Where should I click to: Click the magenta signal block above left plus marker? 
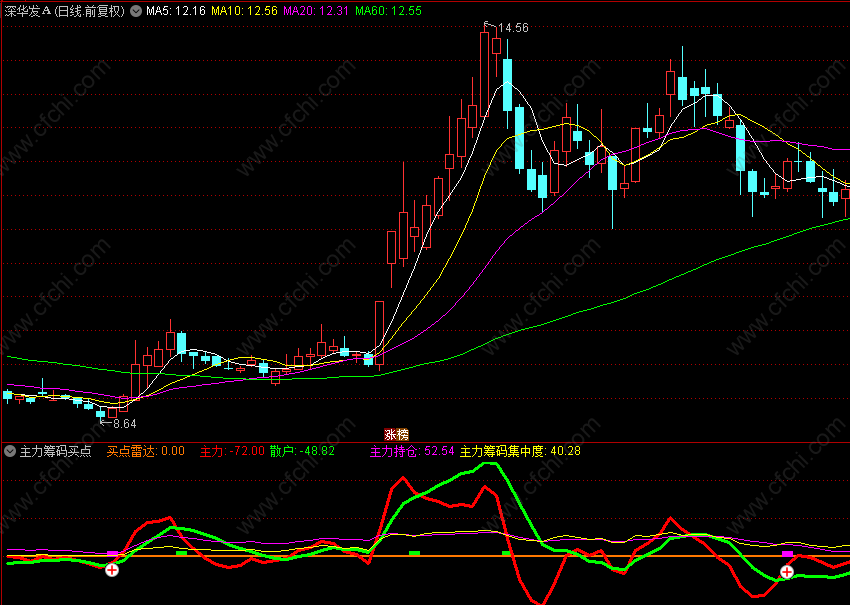112,553
